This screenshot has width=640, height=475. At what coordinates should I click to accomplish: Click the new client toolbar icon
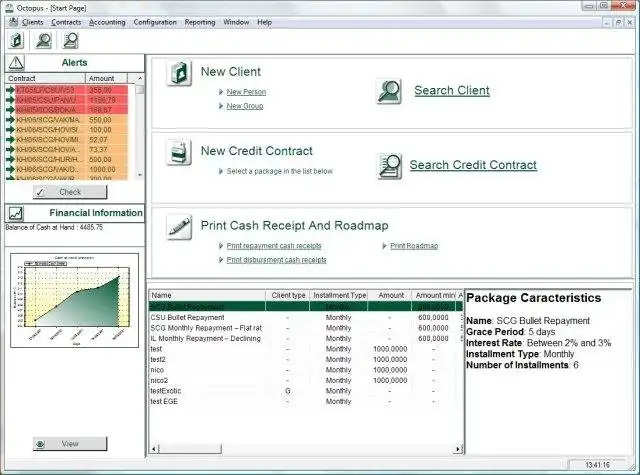click(x=17, y=40)
